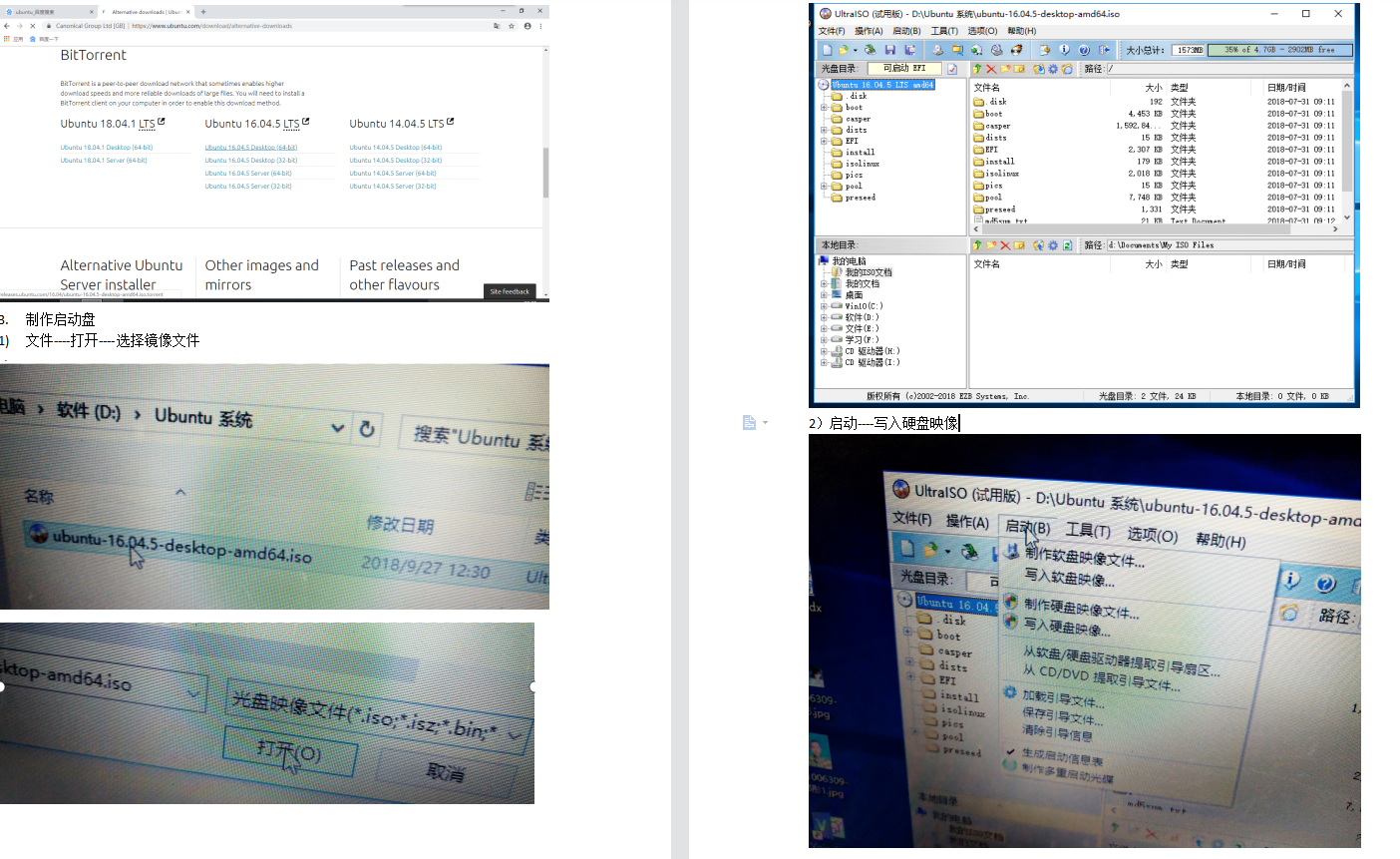Click the red X delete icon in 光盘目录 toolbar
This screenshot has height=859, width=1400.
pos(991,69)
